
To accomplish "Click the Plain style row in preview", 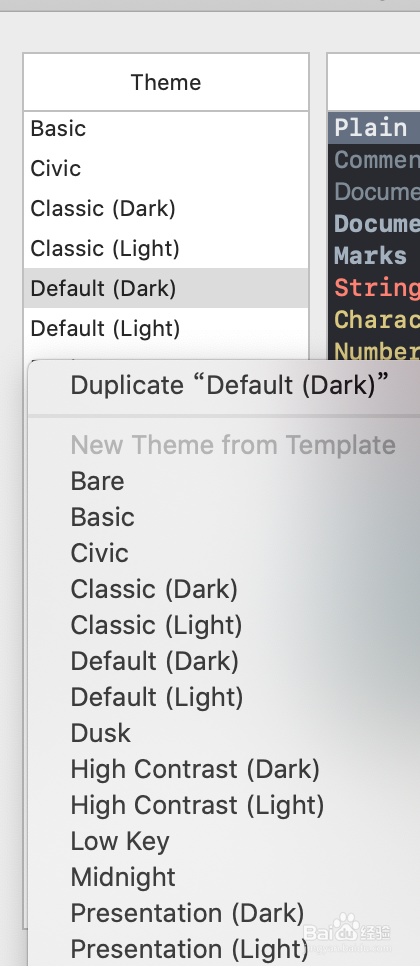I will click(x=374, y=128).
